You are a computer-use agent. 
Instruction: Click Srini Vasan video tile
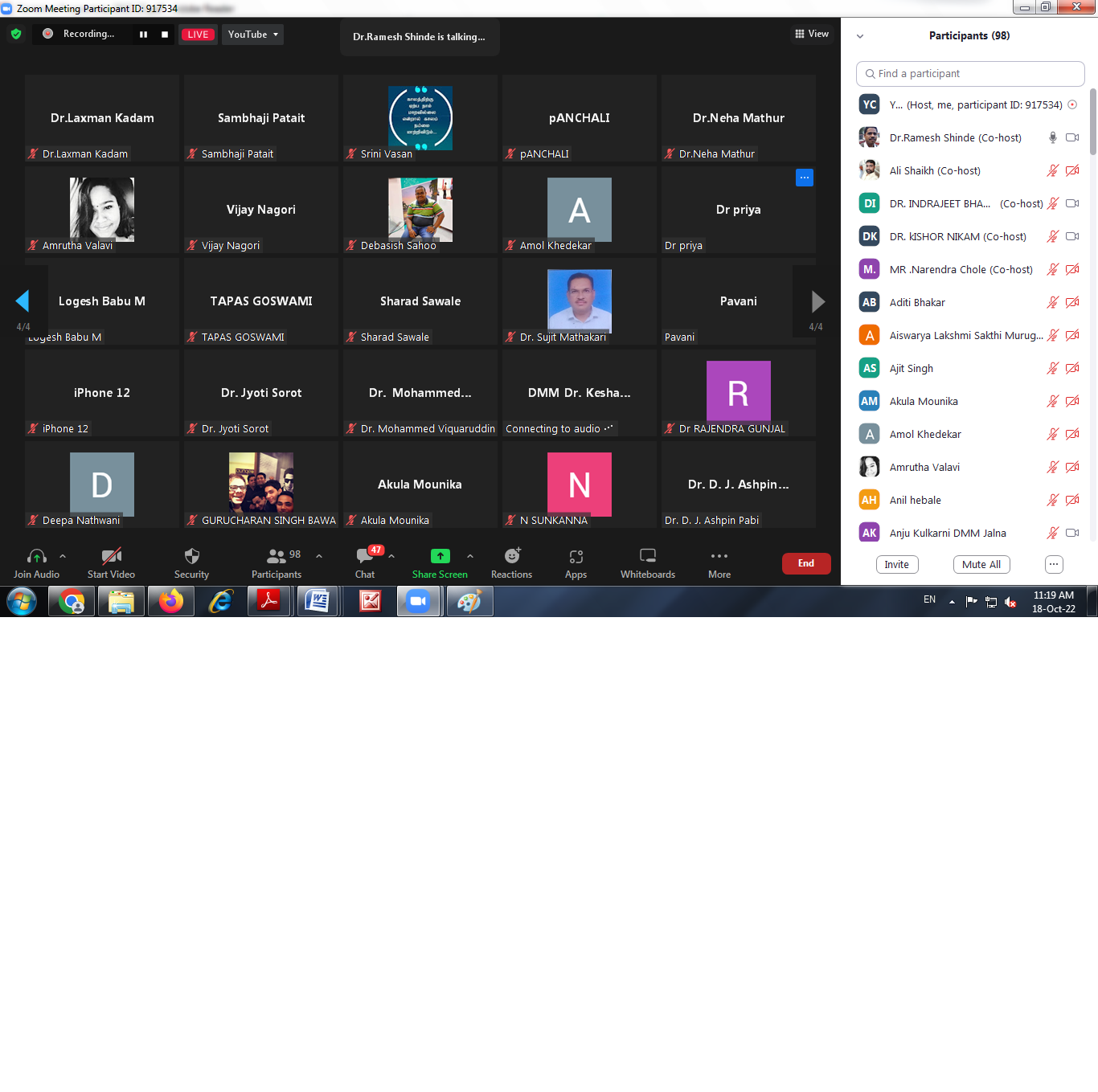[x=420, y=118]
